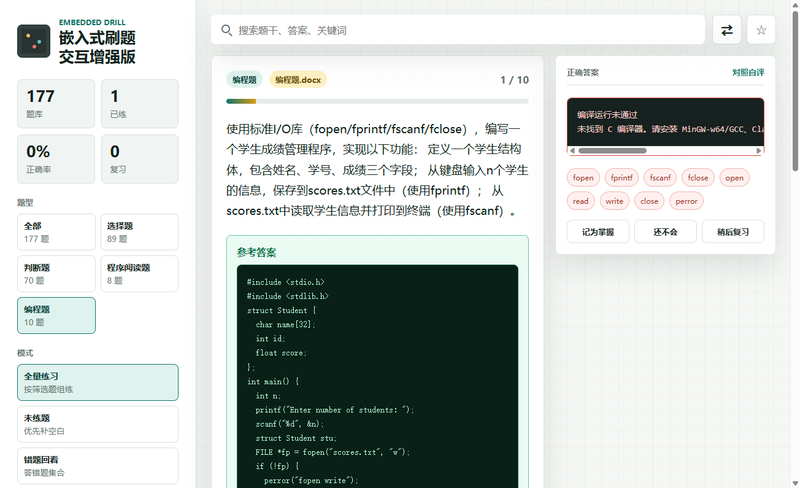The height and width of the screenshot is (488, 800).
Task: Click the compile output scroll left arrow
Action: click(572, 151)
